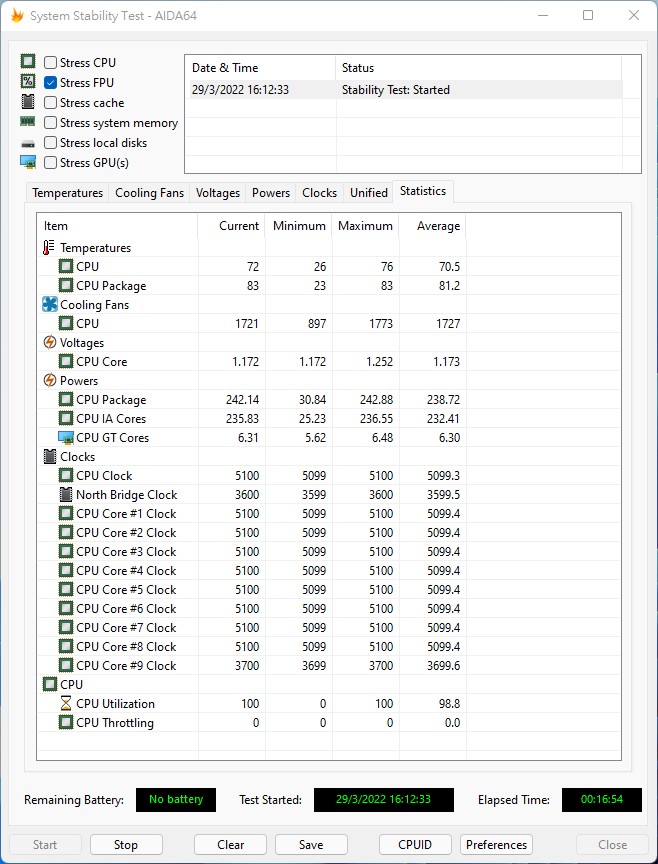Enable the Stress local disks checkbox
The width and height of the screenshot is (658, 864).
coord(50,143)
